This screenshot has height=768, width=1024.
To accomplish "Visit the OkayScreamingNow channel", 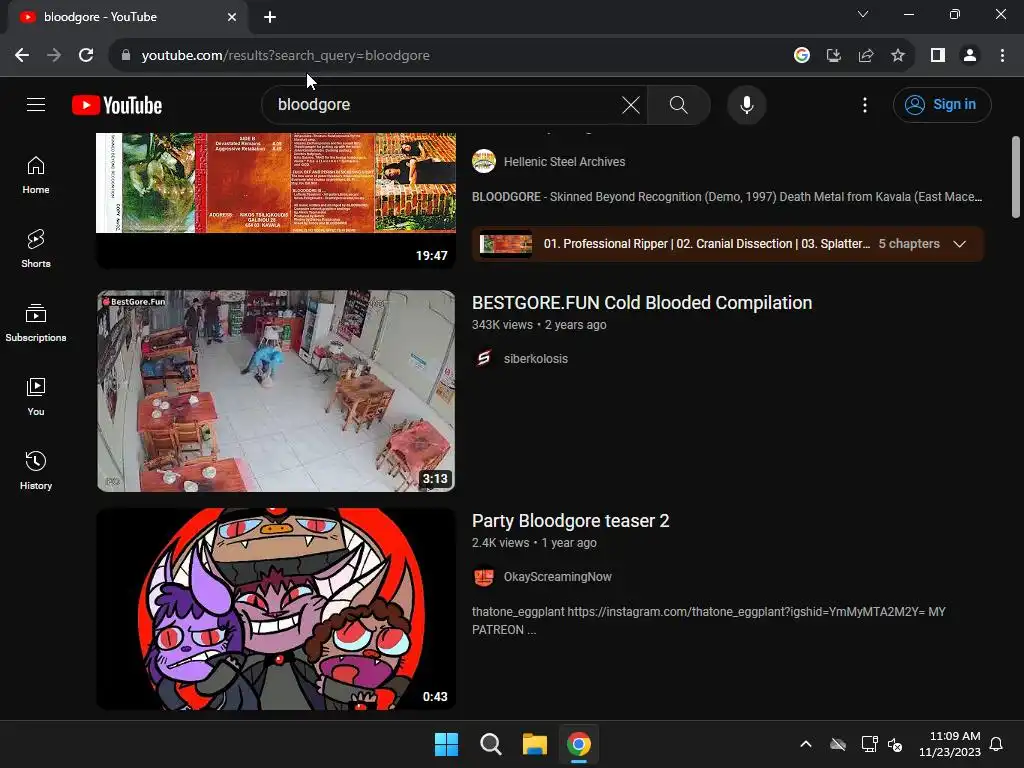I will coord(558,577).
